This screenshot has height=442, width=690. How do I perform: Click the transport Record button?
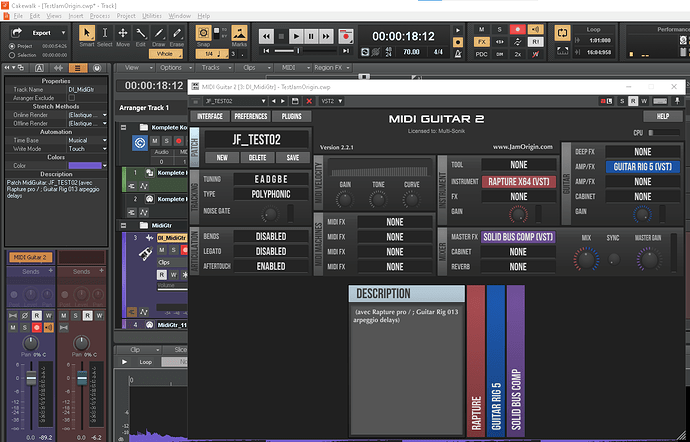pos(346,36)
